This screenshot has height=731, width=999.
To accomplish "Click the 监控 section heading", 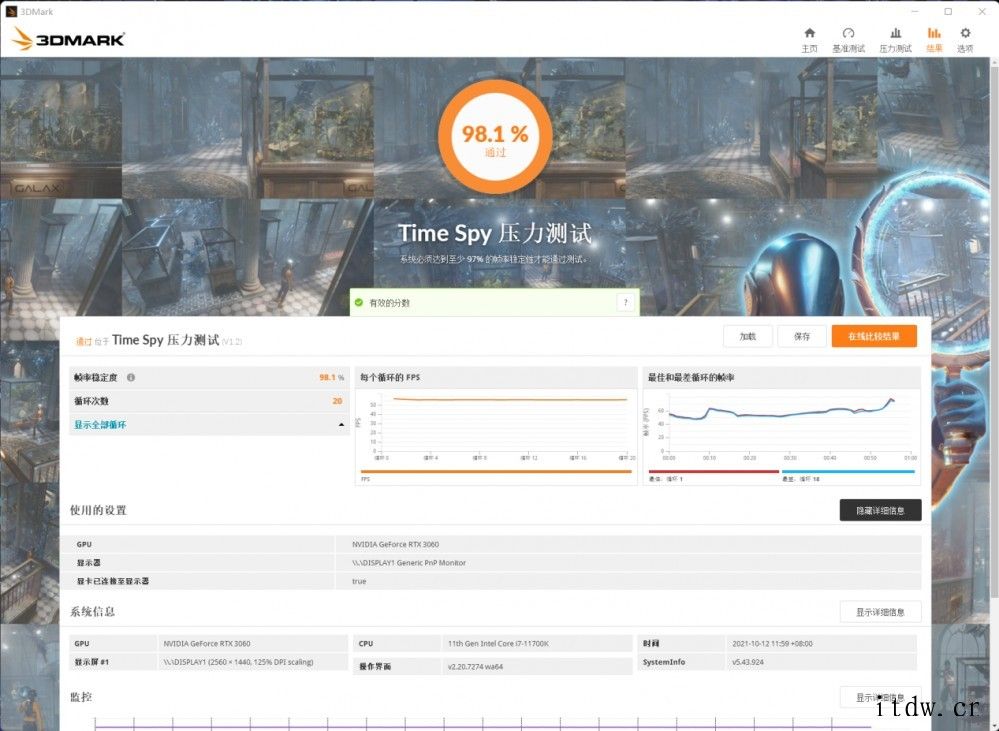I will (x=81, y=697).
